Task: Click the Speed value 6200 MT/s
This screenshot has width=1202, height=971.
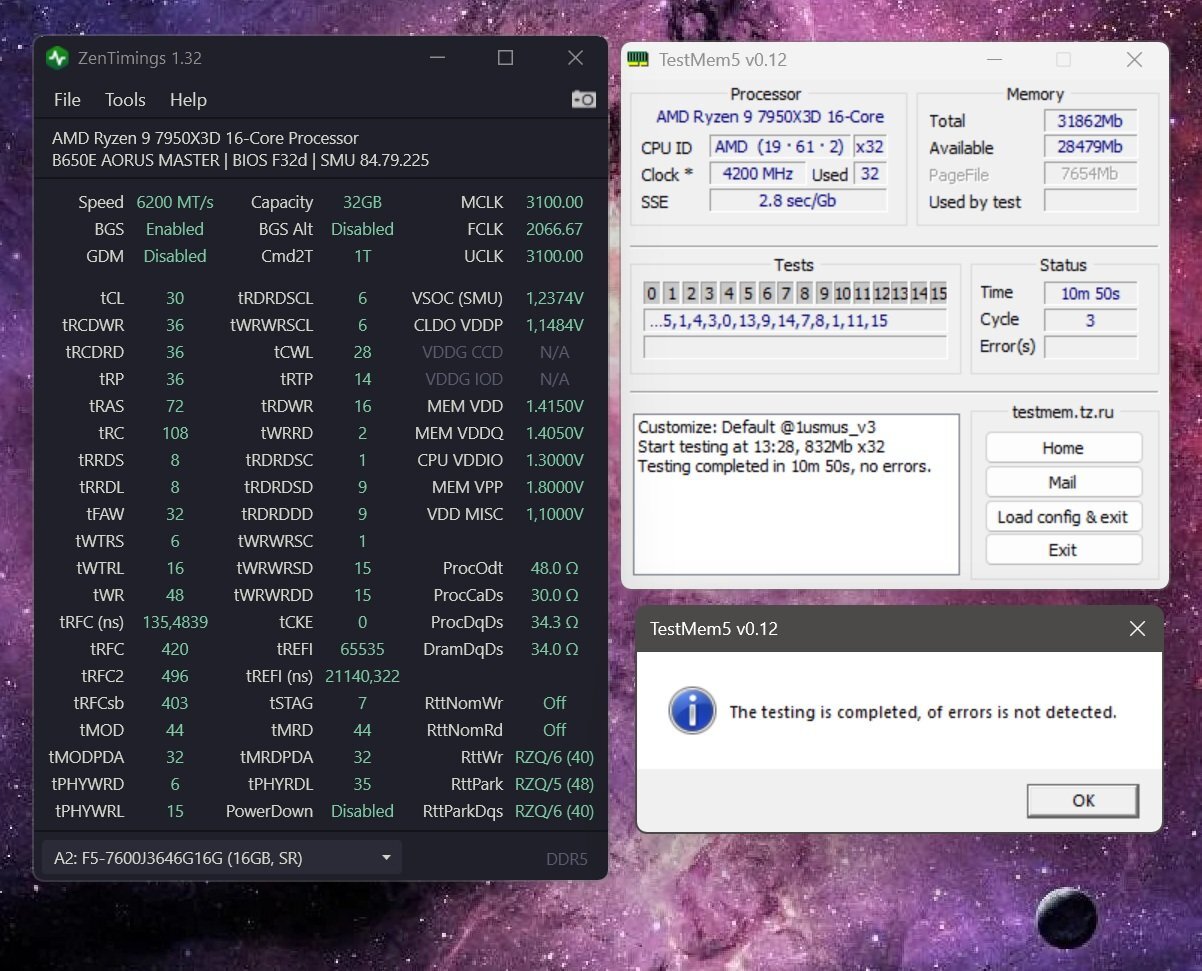Action: pos(175,202)
